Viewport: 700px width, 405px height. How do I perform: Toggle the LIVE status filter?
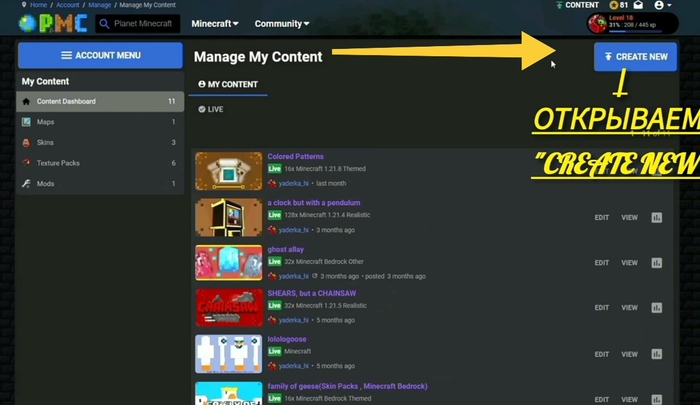[210, 109]
